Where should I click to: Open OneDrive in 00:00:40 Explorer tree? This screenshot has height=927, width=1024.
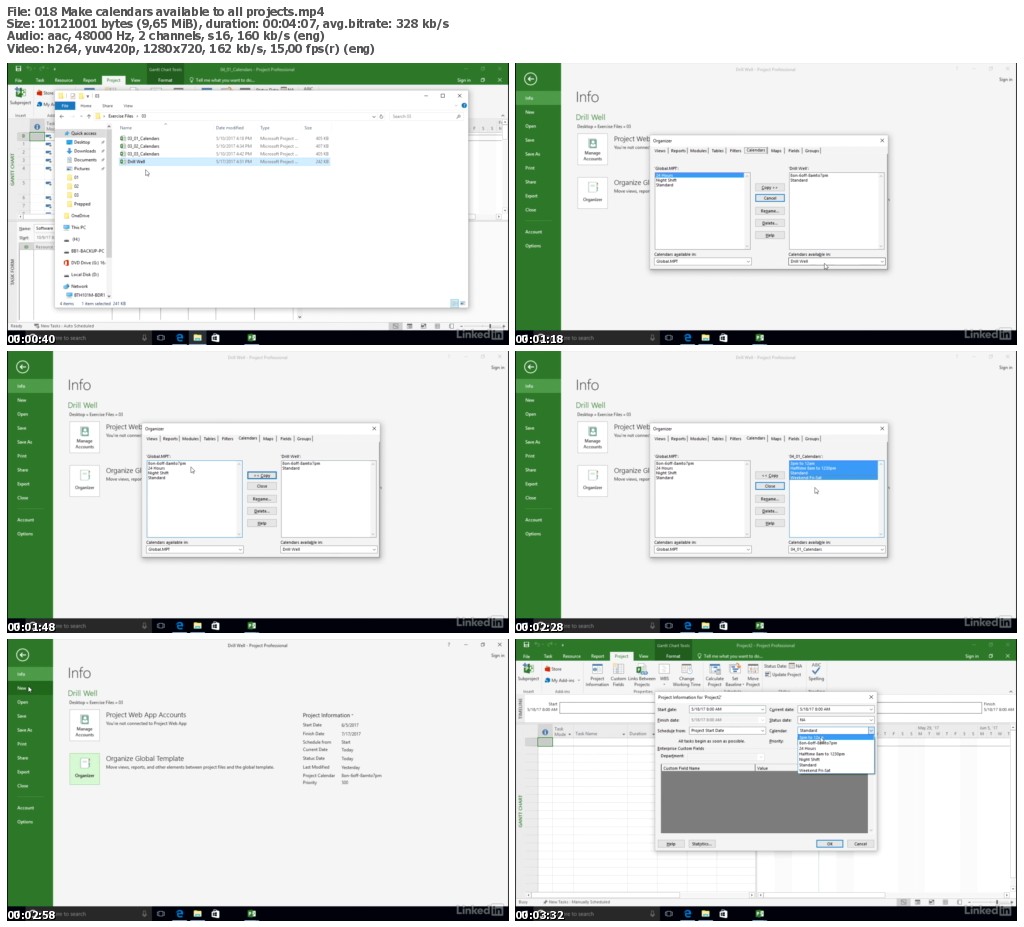80,216
